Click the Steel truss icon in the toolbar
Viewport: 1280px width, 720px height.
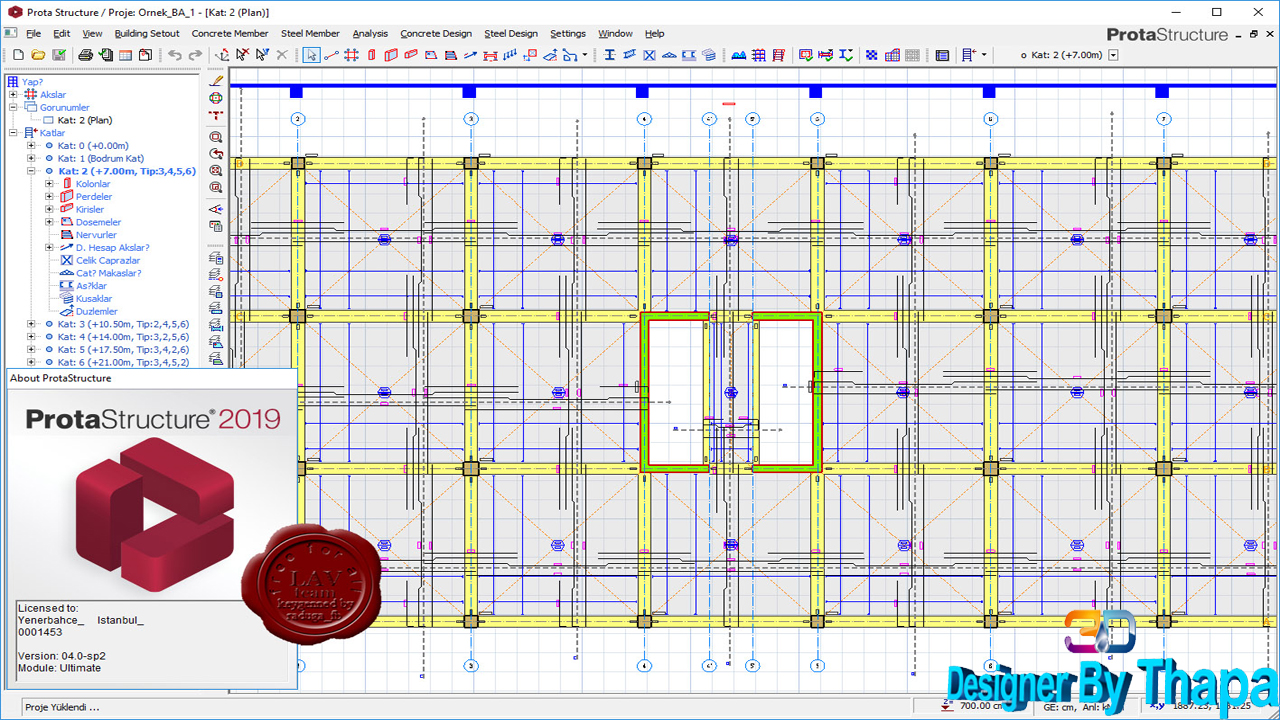(x=669, y=55)
